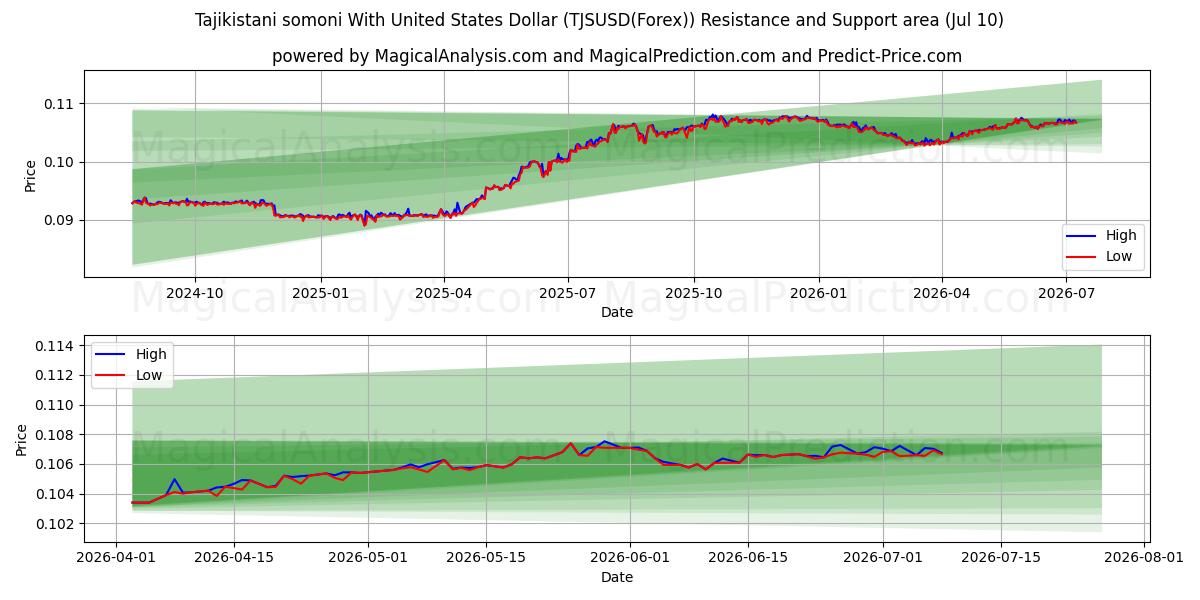This screenshot has height=600, width=1200.
Task: Click the top chart x-axis label 2024-10
Action: [194, 294]
